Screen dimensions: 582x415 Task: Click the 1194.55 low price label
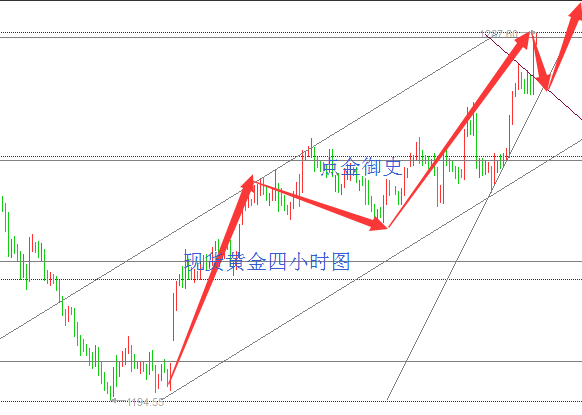pyautogui.click(x=145, y=402)
